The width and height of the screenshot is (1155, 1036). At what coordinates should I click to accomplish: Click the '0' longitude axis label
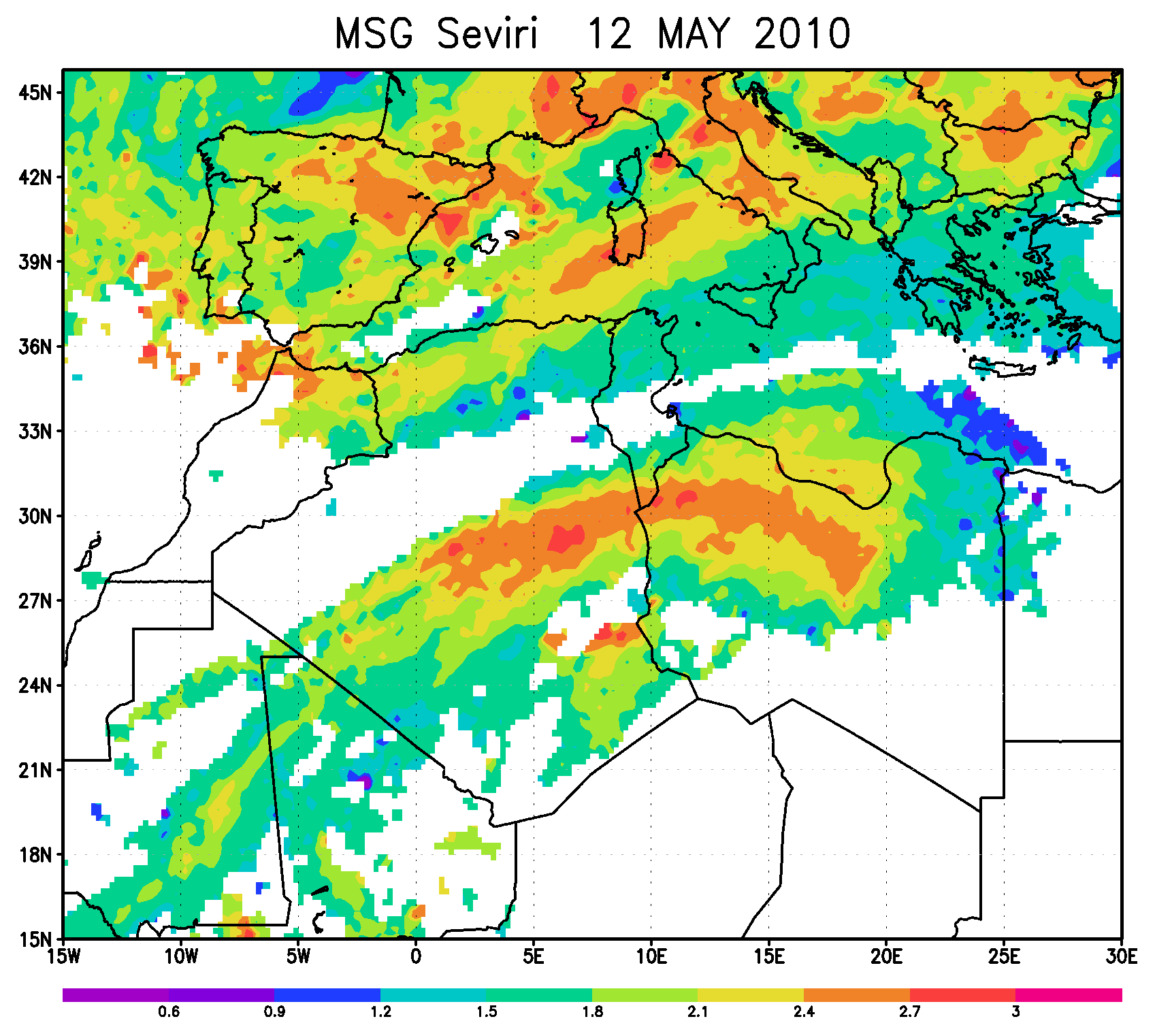tap(416, 956)
